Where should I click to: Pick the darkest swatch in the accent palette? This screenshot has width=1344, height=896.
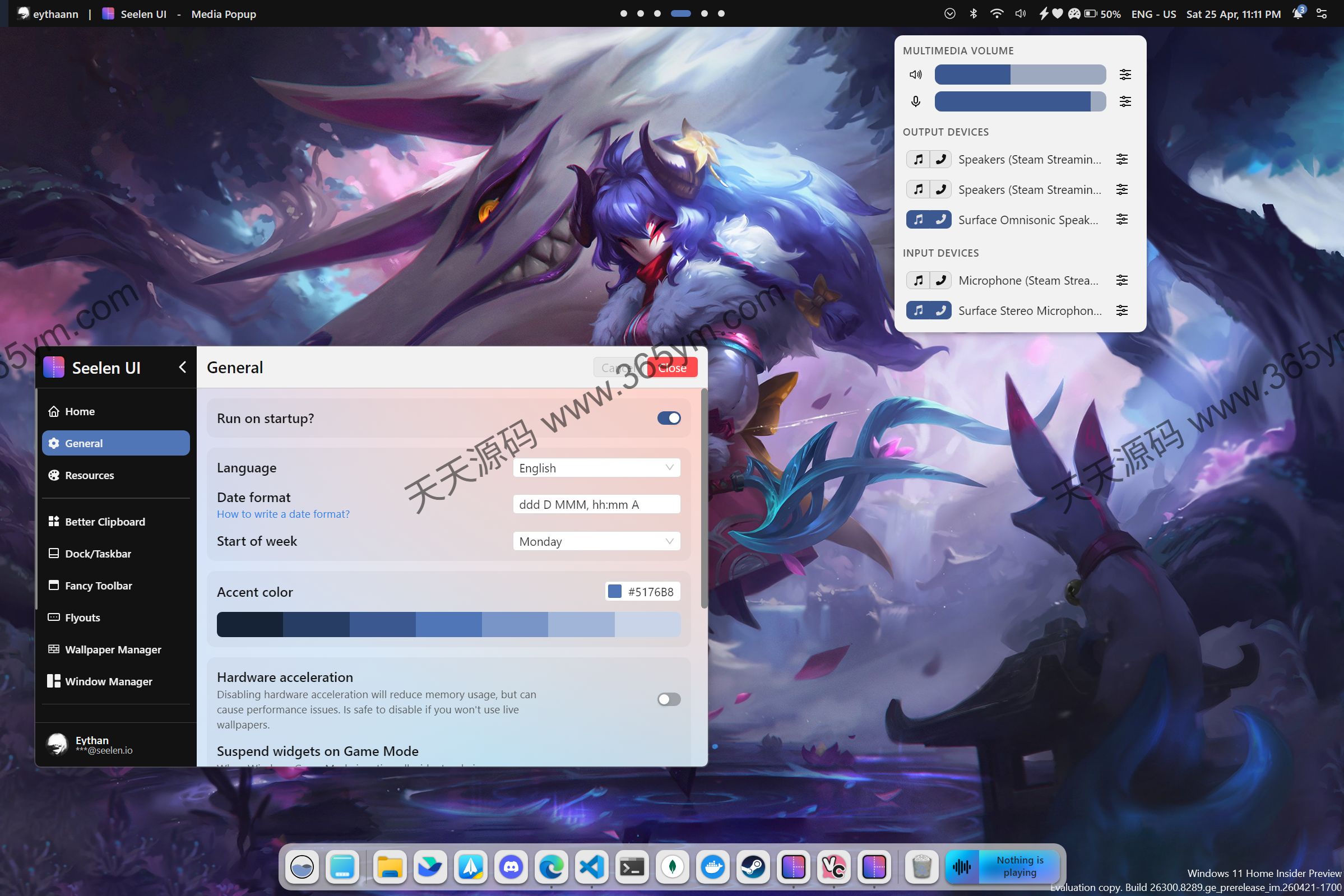point(250,625)
